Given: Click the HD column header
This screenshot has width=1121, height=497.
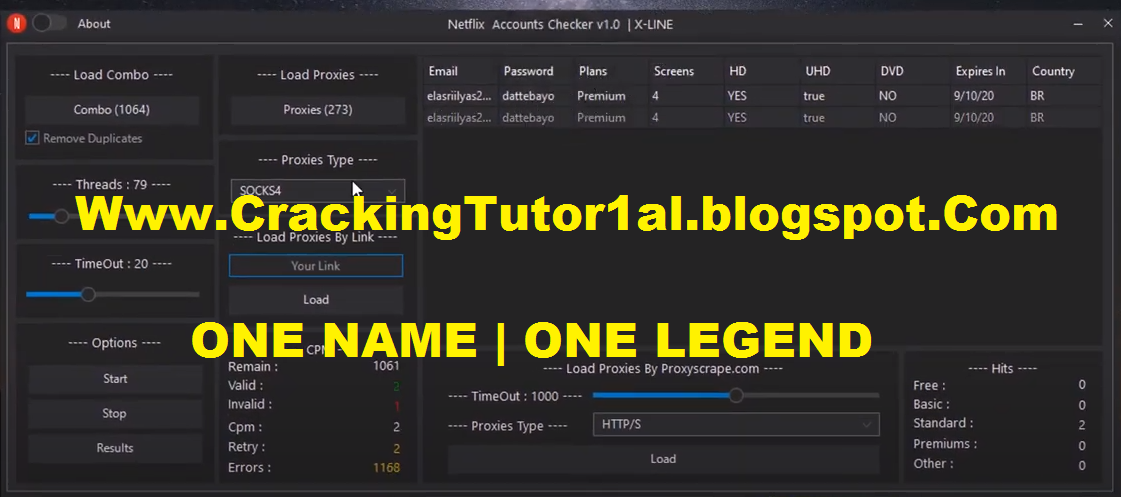Looking at the screenshot, I should tap(737, 72).
